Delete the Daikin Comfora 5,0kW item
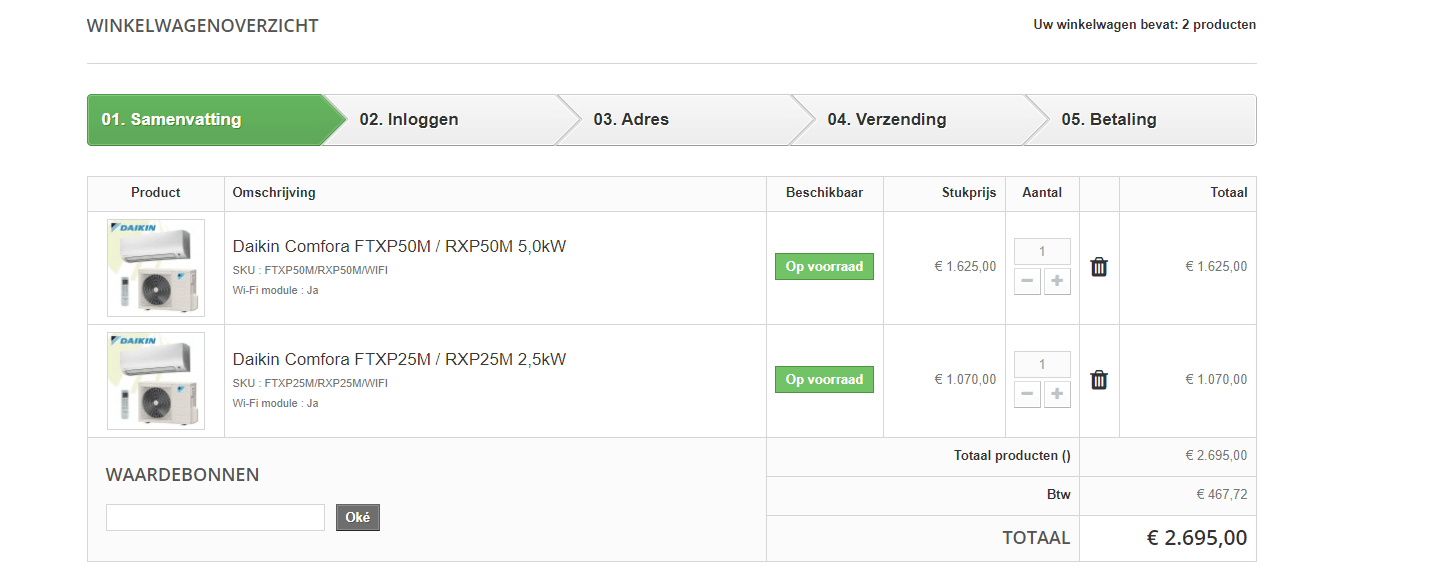Screen dimensions: 1447x579 click(x=1099, y=267)
